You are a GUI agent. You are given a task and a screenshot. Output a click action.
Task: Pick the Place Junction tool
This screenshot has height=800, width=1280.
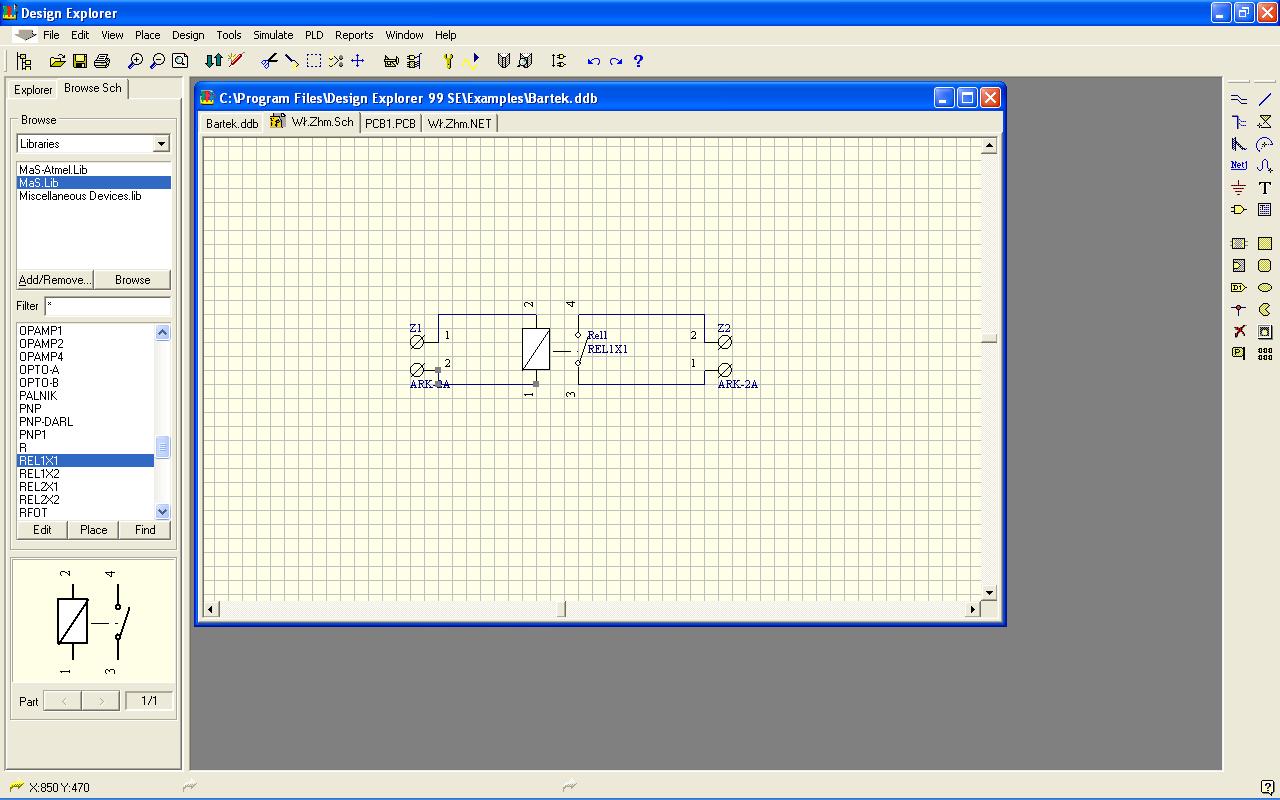point(1239,310)
